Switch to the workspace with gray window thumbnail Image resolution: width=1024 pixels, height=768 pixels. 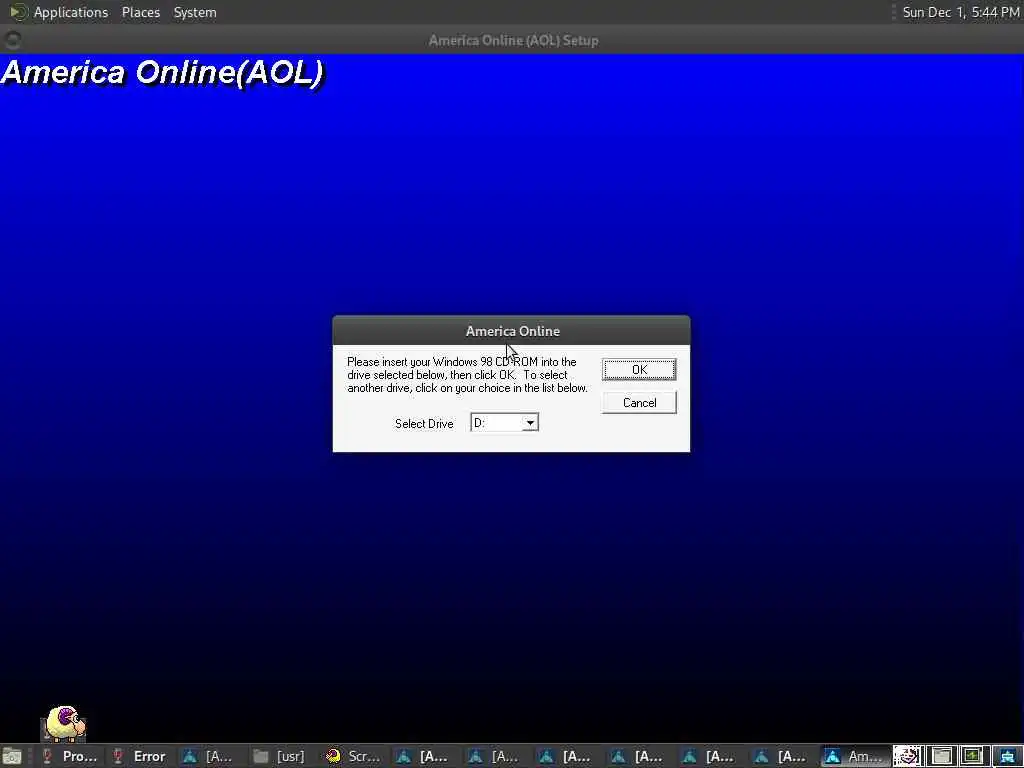click(x=940, y=756)
